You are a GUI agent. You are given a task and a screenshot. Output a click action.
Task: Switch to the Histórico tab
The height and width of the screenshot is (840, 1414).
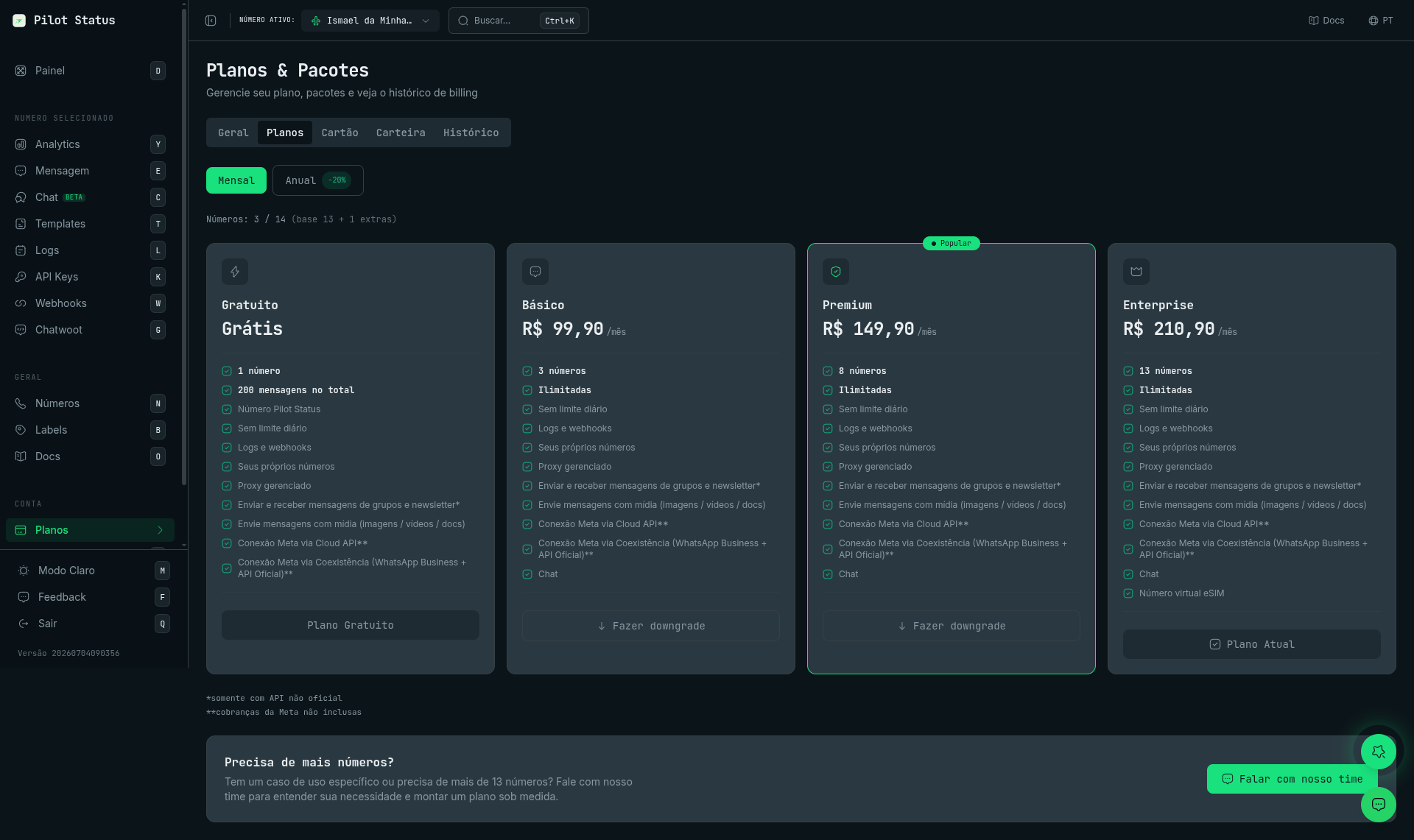coord(471,133)
